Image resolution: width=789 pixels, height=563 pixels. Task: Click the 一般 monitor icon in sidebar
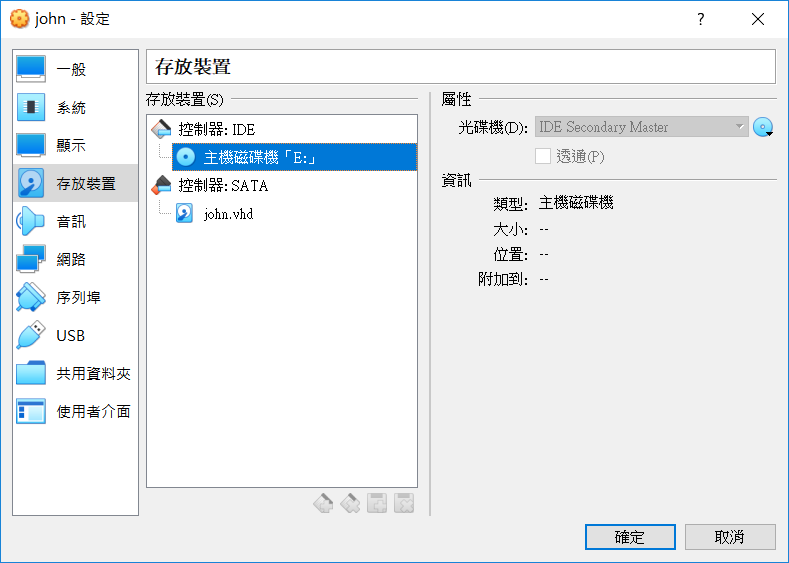[x=31, y=69]
